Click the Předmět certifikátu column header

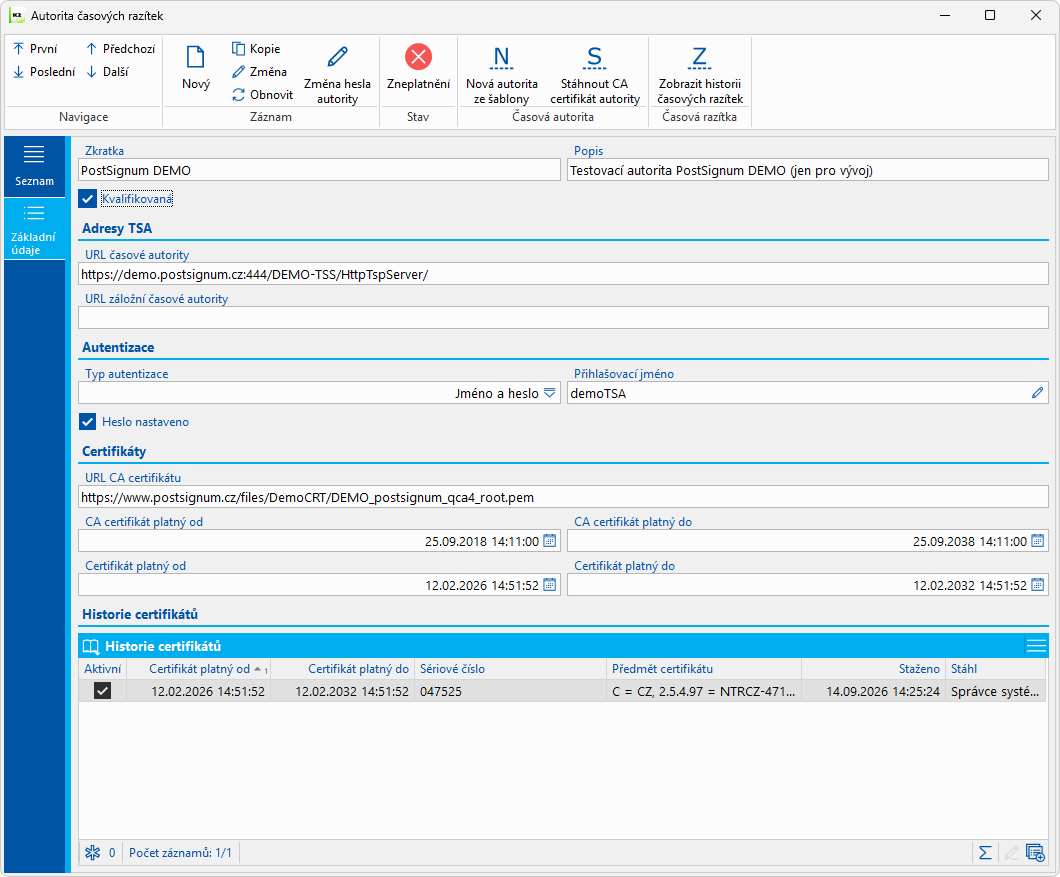point(704,669)
